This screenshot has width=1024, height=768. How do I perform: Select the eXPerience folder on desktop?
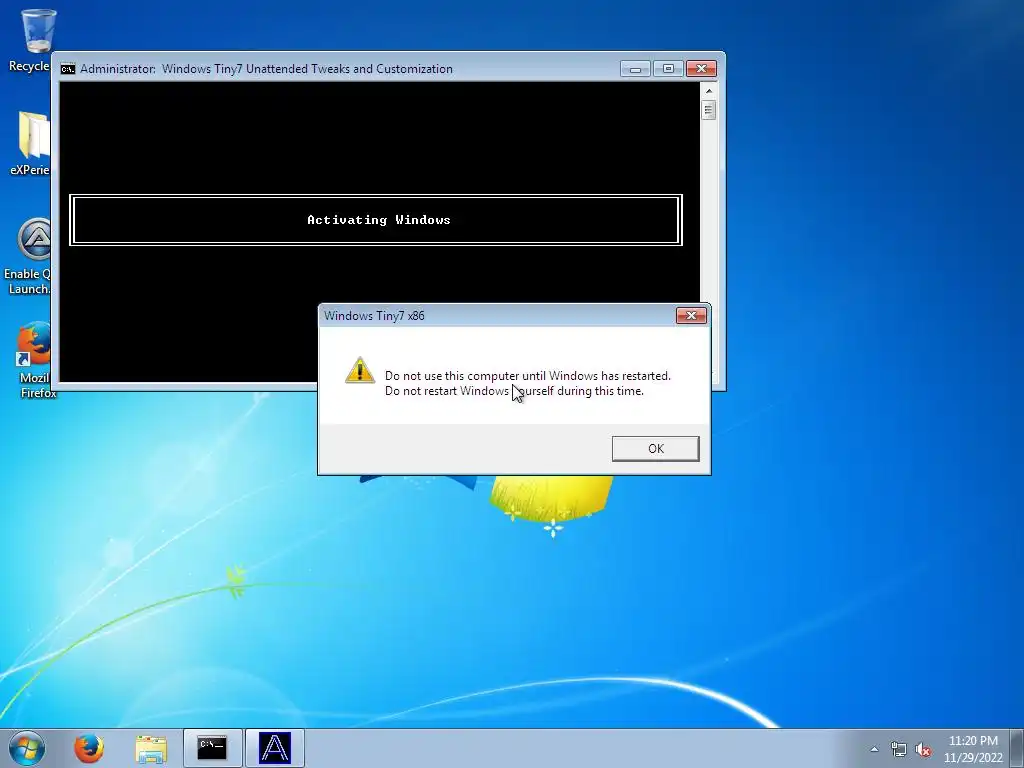31,144
